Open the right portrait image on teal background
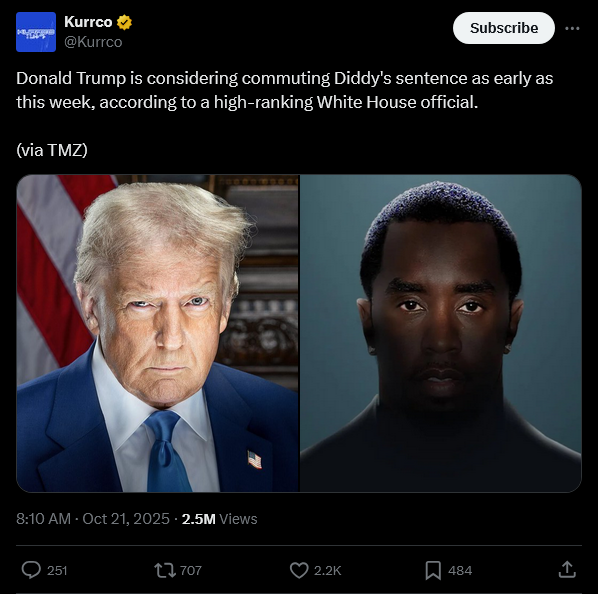This screenshot has width=598, height=594. pos(441,333)
